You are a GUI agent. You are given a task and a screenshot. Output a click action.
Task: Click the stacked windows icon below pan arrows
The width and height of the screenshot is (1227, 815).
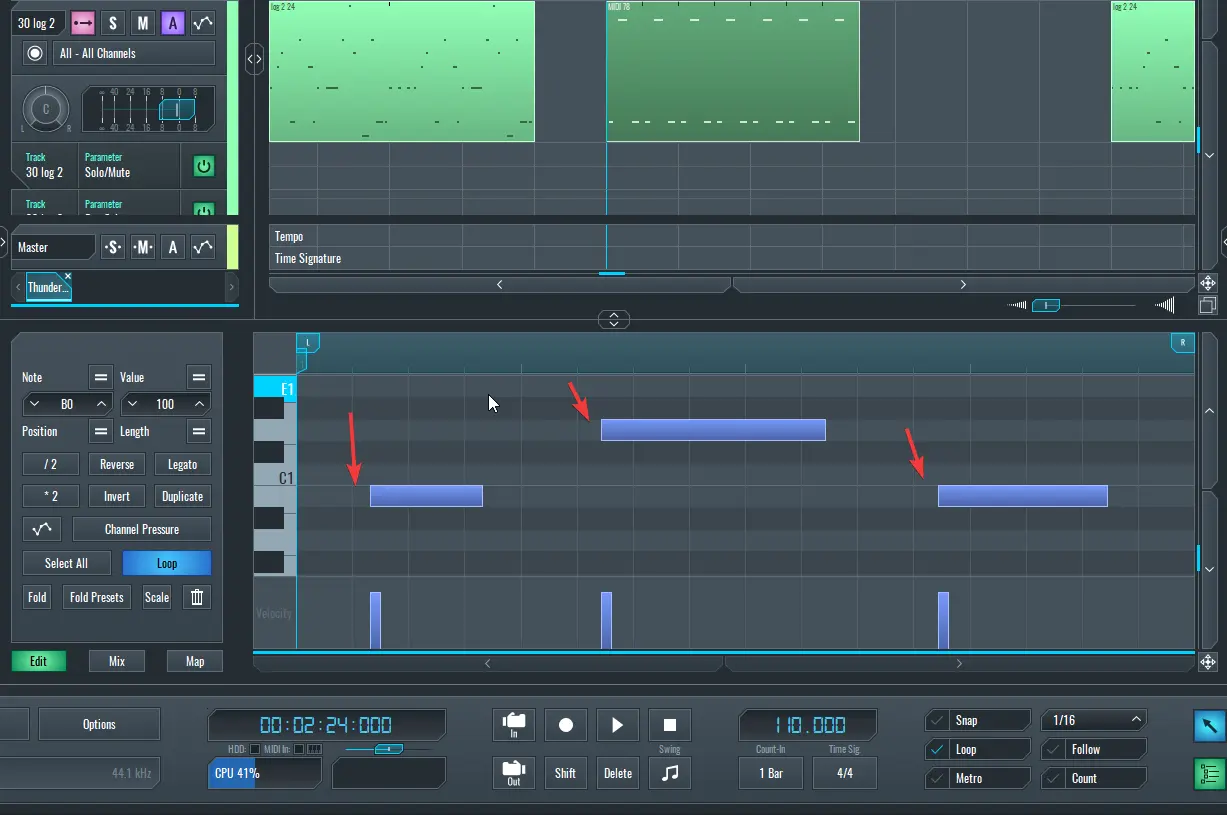pyautogui.click(x=1208, y=305)
